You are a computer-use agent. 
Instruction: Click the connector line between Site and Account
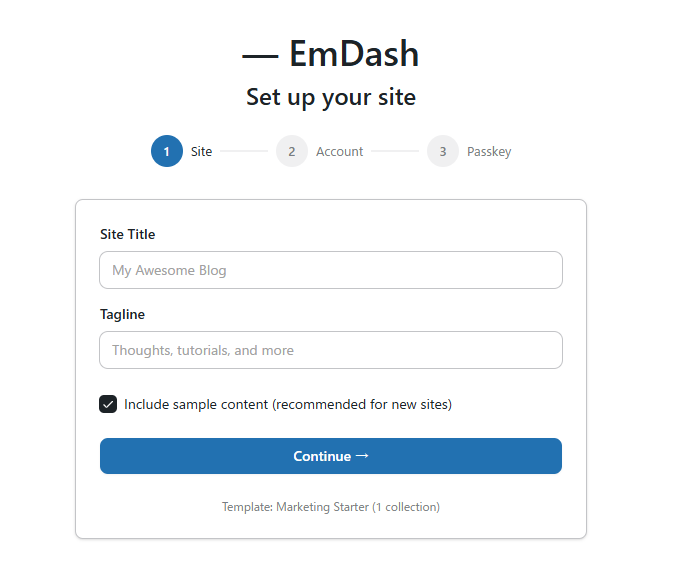tap(244, 151)
